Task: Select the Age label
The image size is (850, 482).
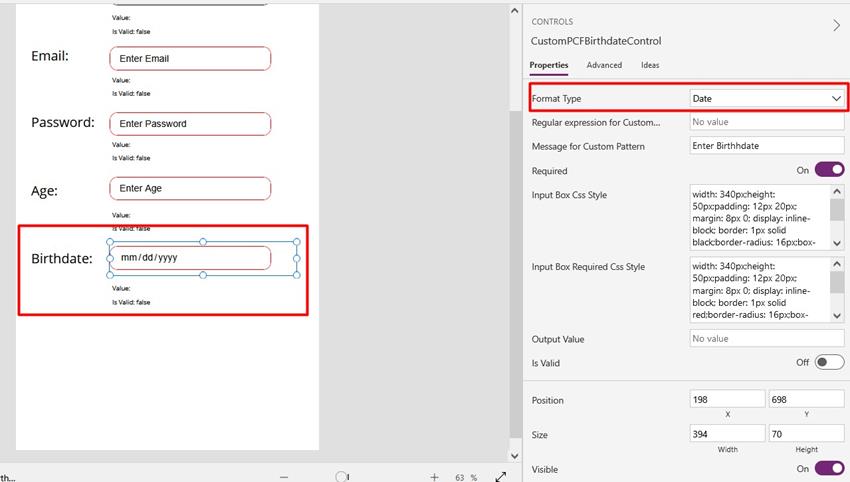Action: click(44, 191)
